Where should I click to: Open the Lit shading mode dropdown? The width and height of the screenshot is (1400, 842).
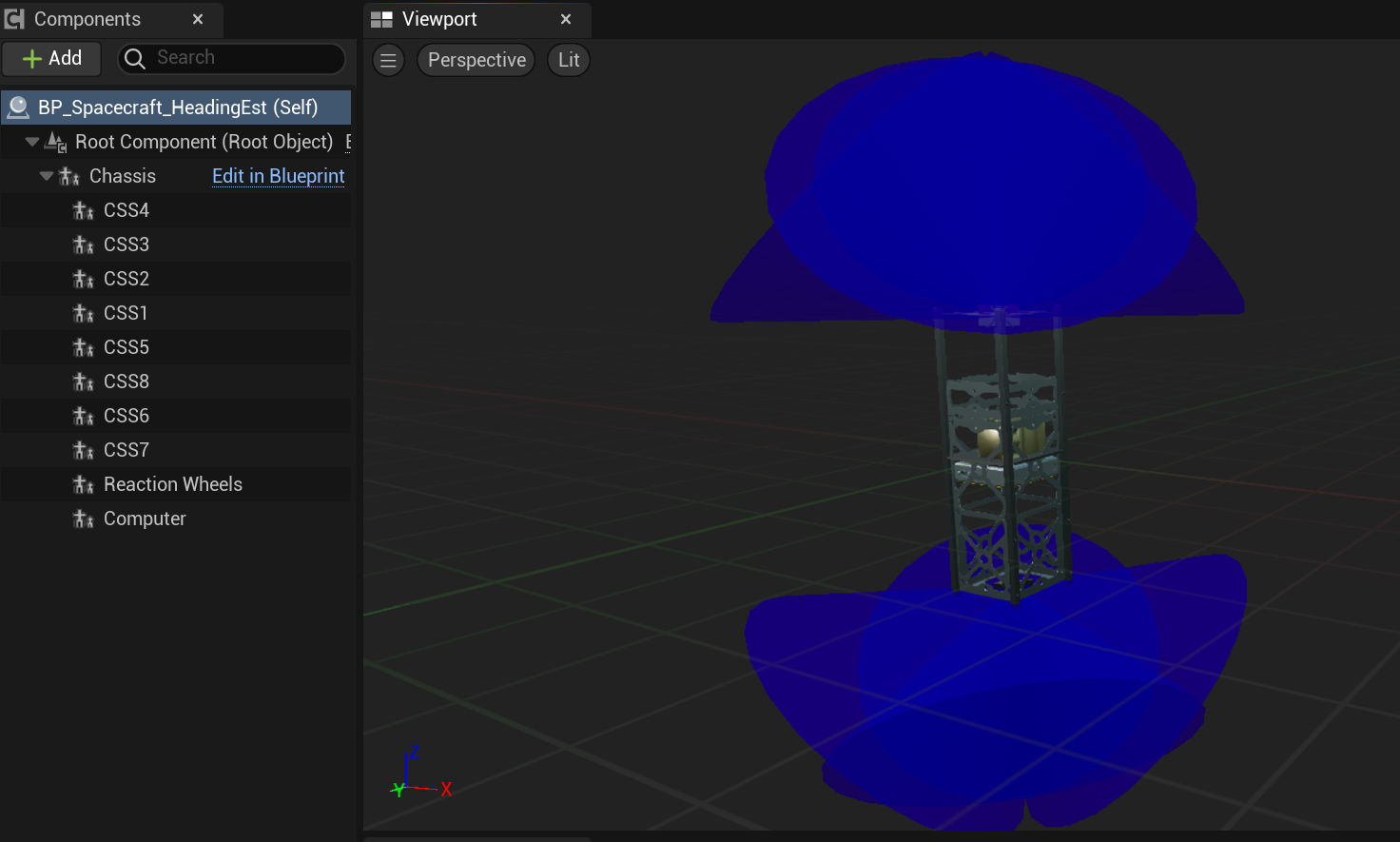(569, 60)
